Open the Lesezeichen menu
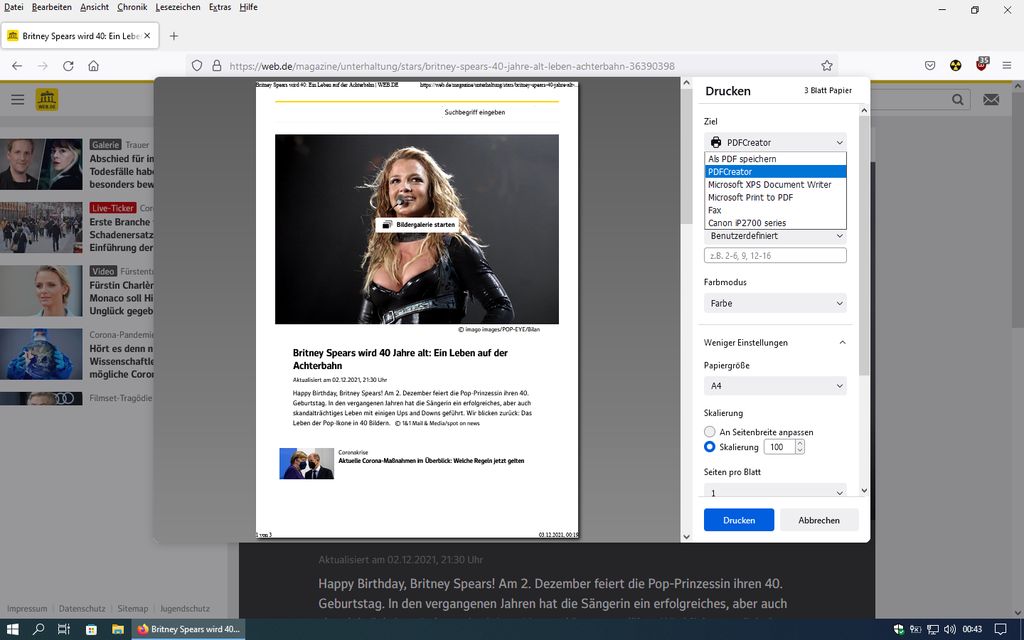The height and width of the screenshot is (640, 1024). pyautogui.click(x=175, y=7)
